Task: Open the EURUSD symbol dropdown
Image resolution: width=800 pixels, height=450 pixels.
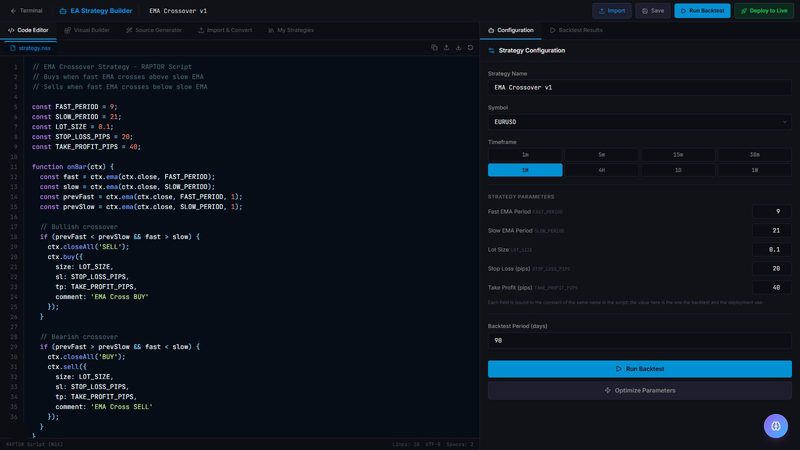Action: tap(639, 122)
